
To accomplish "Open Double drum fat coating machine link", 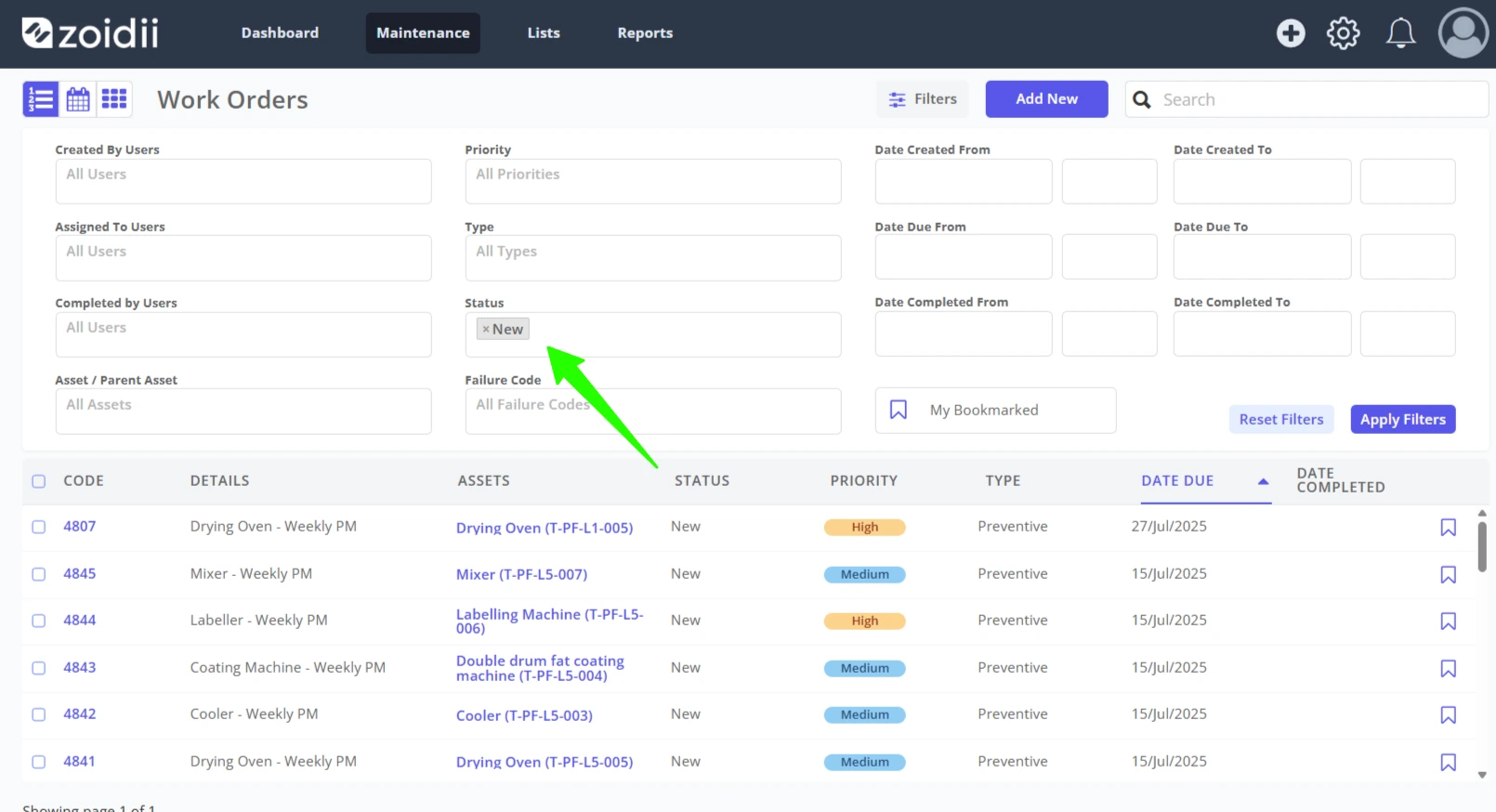I will (x=540, y=669).
